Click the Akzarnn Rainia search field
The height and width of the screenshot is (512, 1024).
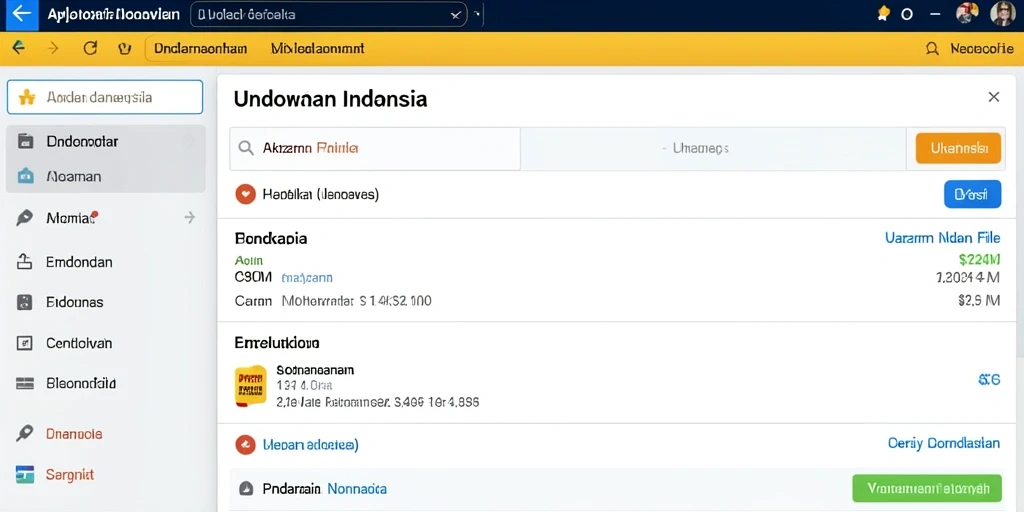375,148
